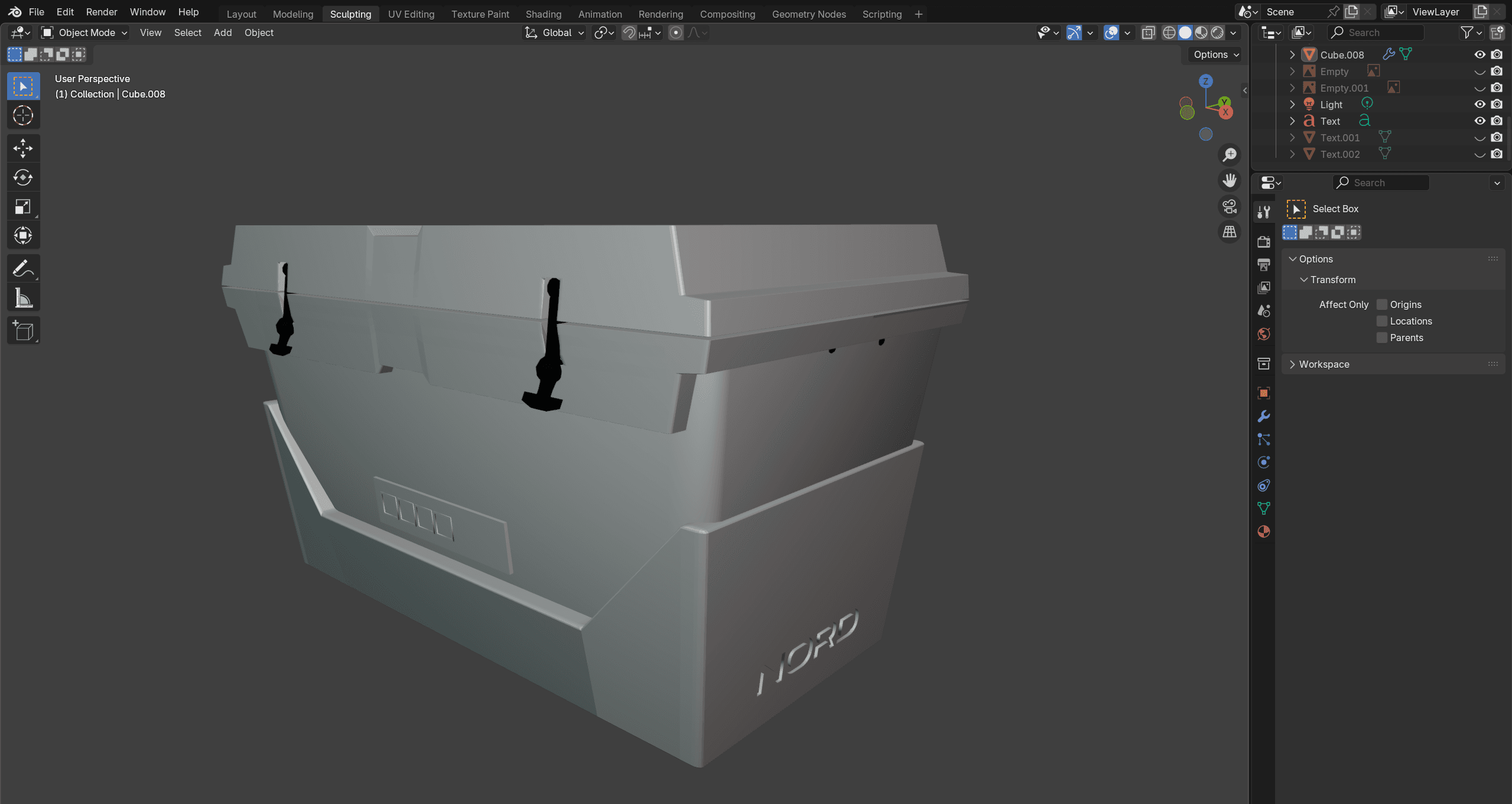
Task: Activate the Move tool
Action: click(23, 148)
